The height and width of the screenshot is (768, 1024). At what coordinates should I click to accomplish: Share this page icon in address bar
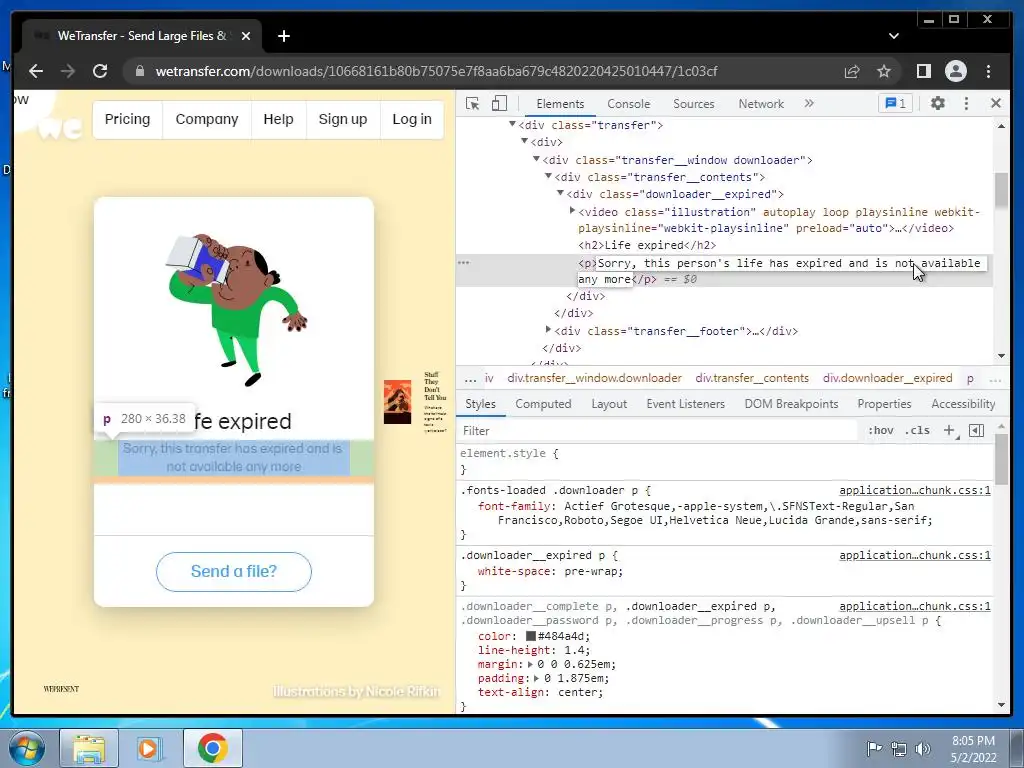[x=852, y=71]
